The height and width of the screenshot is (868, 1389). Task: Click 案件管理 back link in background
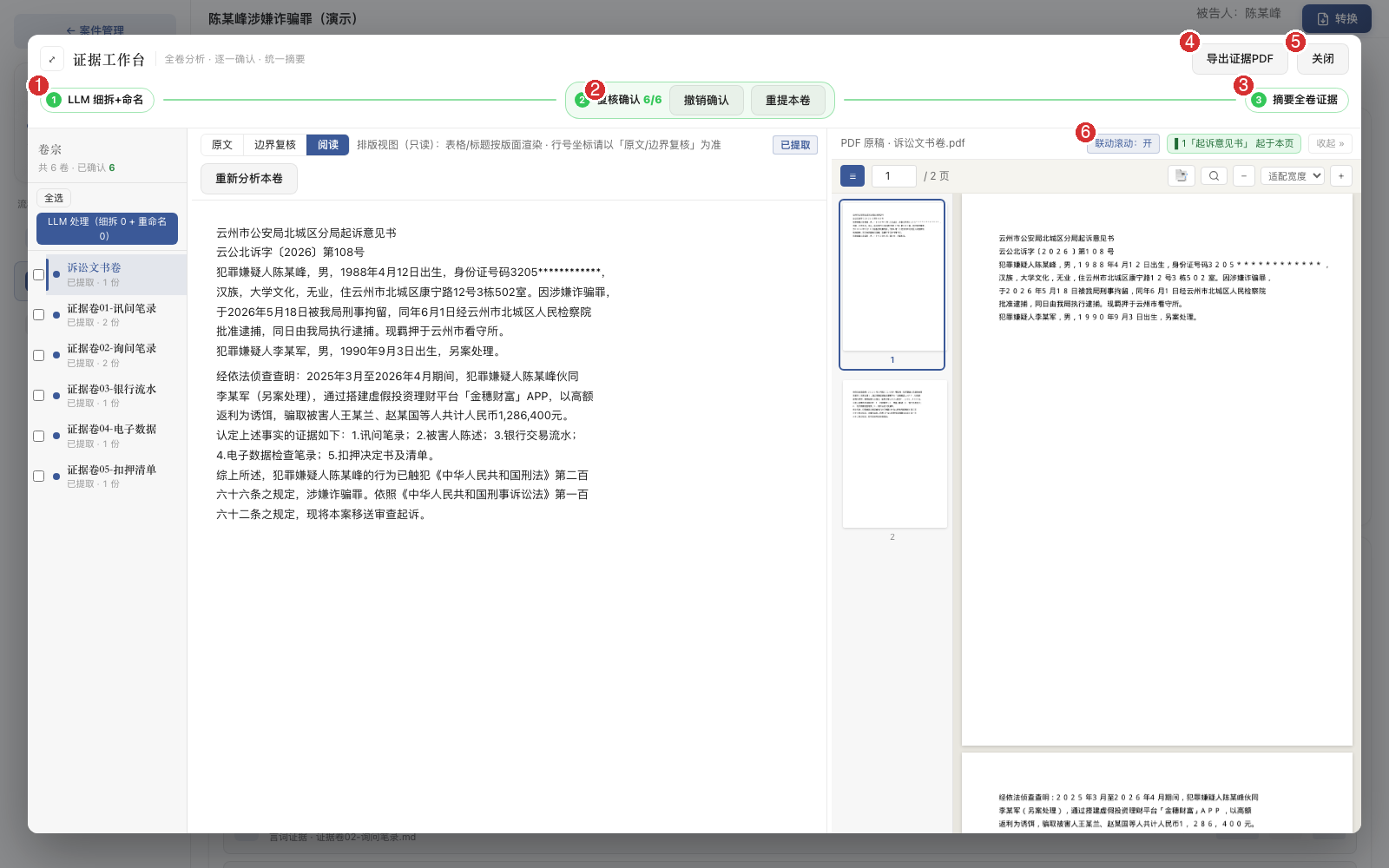pos(95,30)
